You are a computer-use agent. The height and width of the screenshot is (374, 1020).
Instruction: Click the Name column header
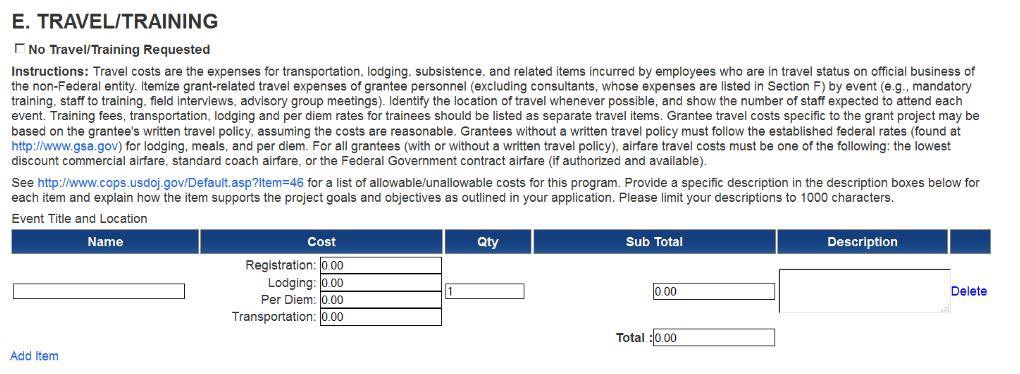pyautogui.click(x=105, y=241)
